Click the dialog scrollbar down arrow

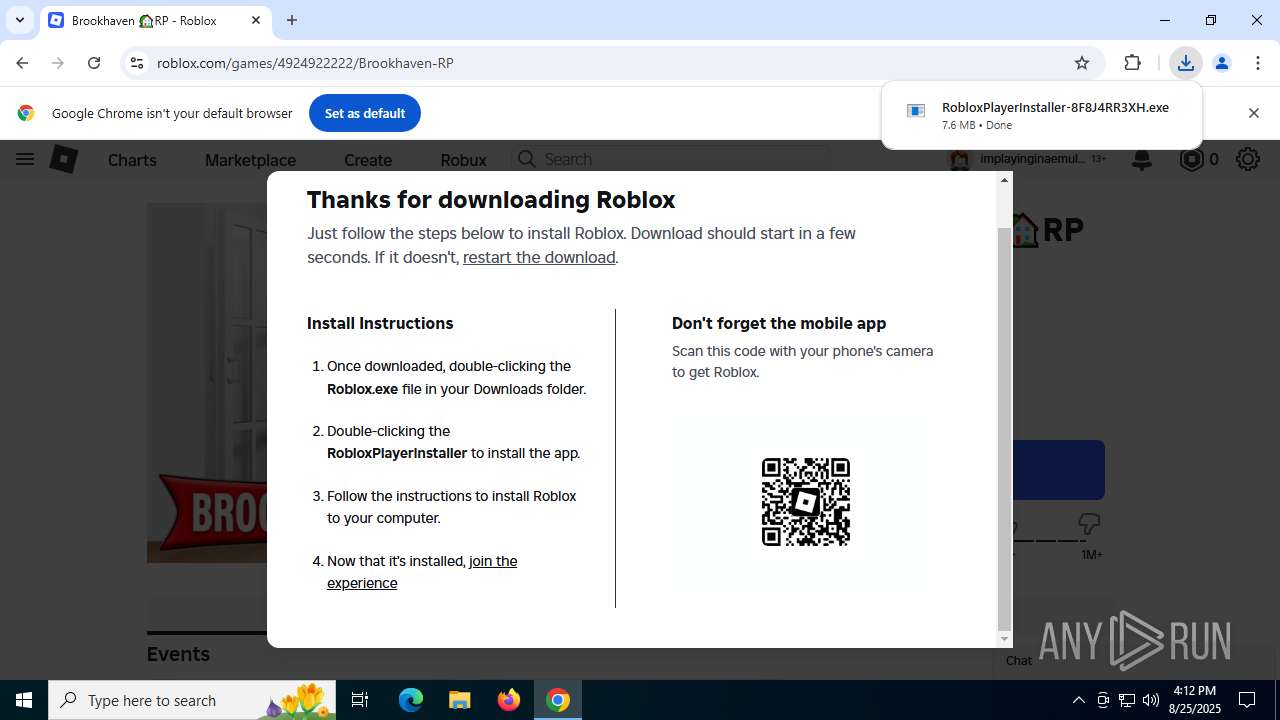[1004, 639]
